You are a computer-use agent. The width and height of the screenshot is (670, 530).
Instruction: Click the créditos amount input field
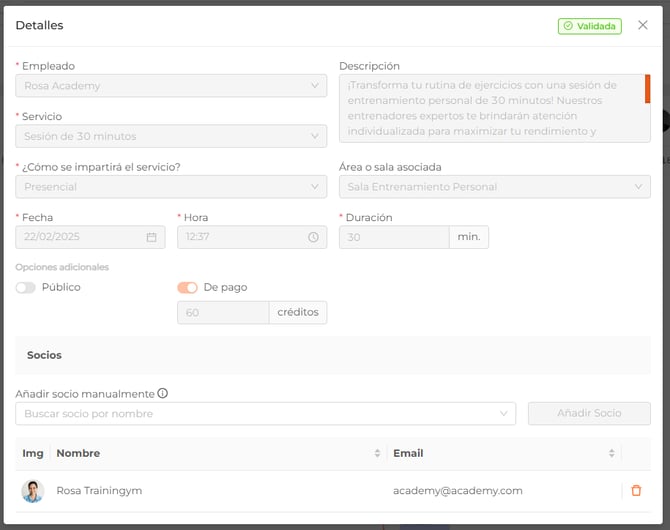tap(223, 313)
